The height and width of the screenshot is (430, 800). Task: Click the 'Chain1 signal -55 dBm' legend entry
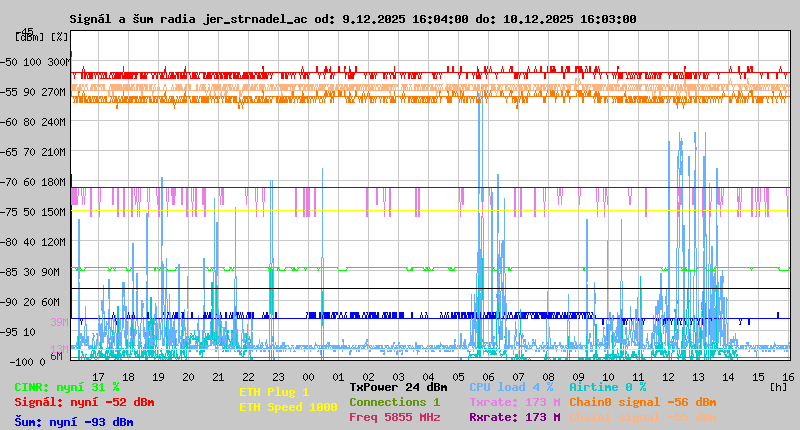tap(643, 417)
